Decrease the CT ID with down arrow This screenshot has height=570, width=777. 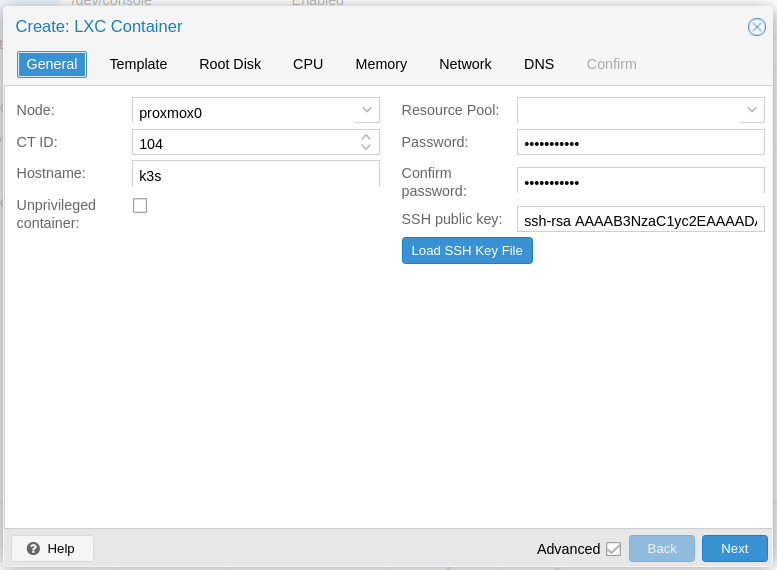(x=366, y=148)
